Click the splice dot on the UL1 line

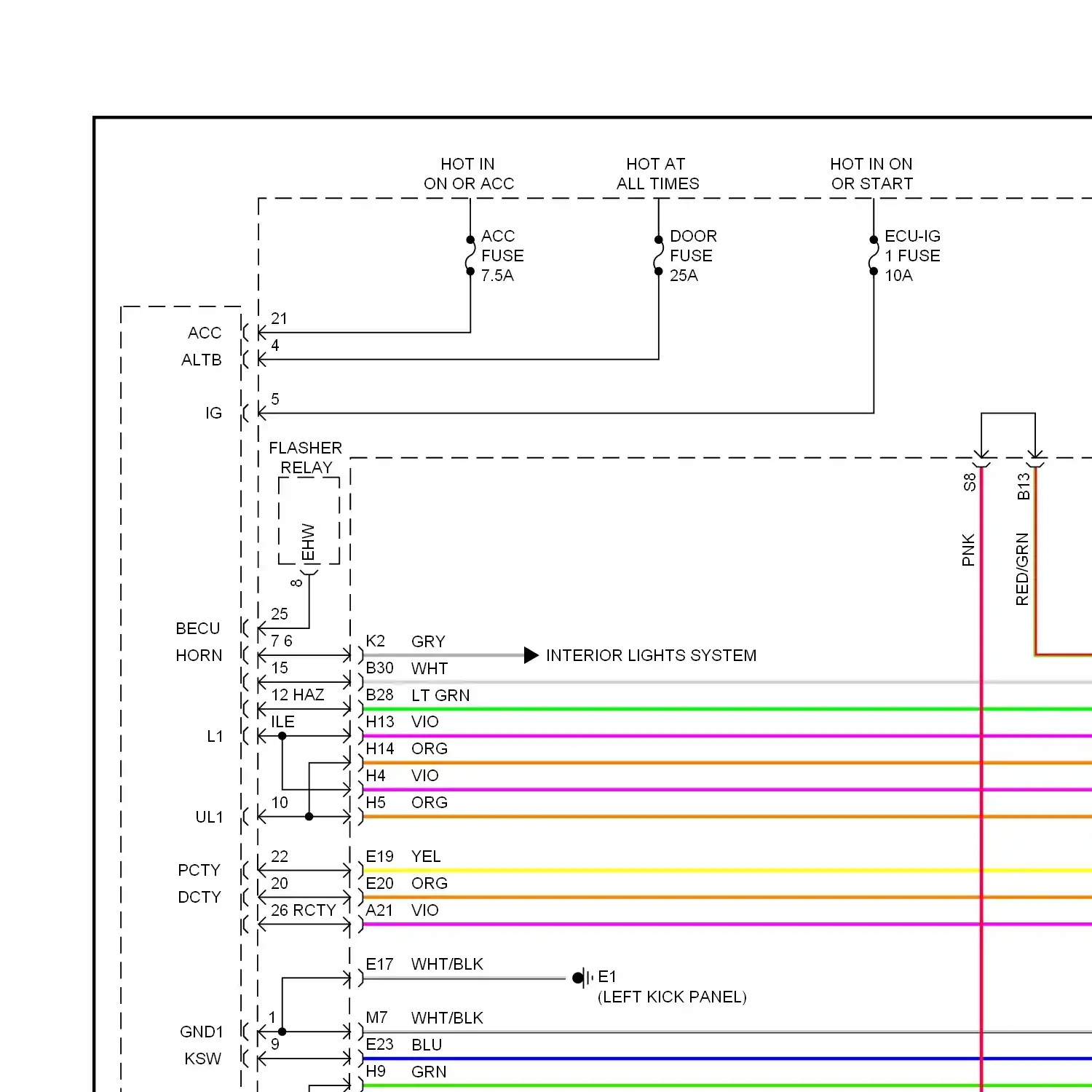309,817
